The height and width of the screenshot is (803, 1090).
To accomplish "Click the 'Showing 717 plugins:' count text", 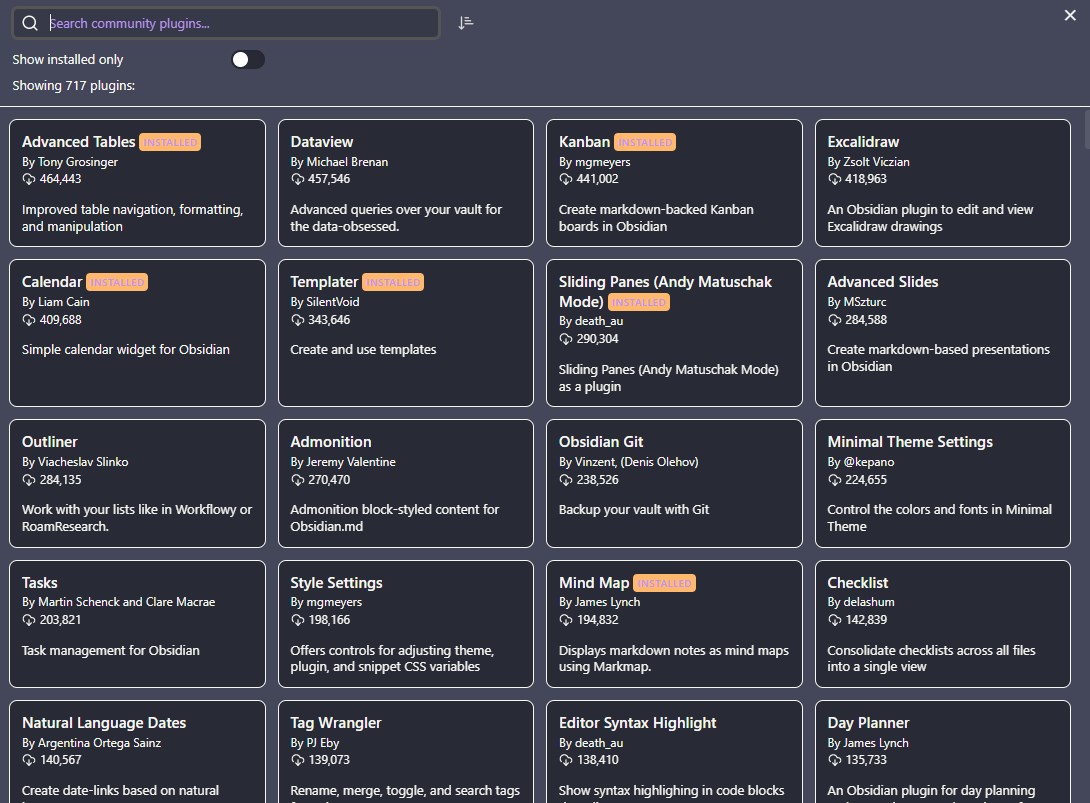I will (74, 86).
